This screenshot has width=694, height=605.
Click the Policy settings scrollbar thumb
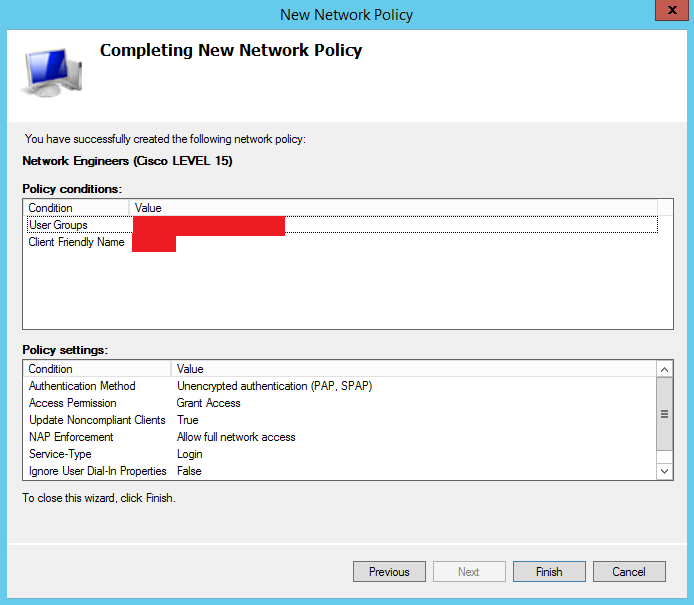tap(665, 416)
